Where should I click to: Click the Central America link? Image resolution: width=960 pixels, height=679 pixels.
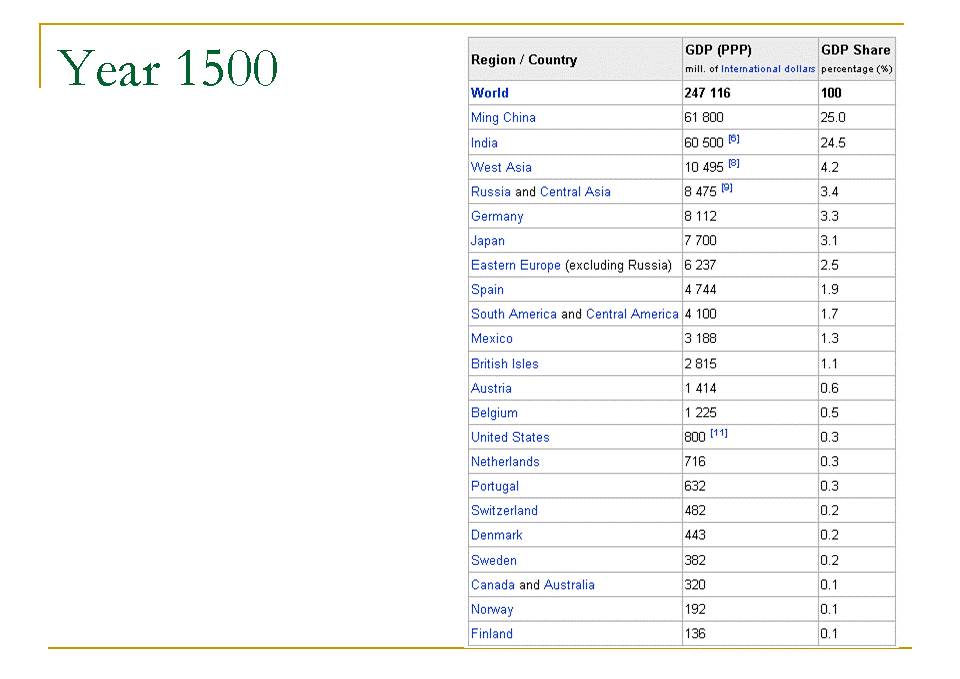coord(632,315)
